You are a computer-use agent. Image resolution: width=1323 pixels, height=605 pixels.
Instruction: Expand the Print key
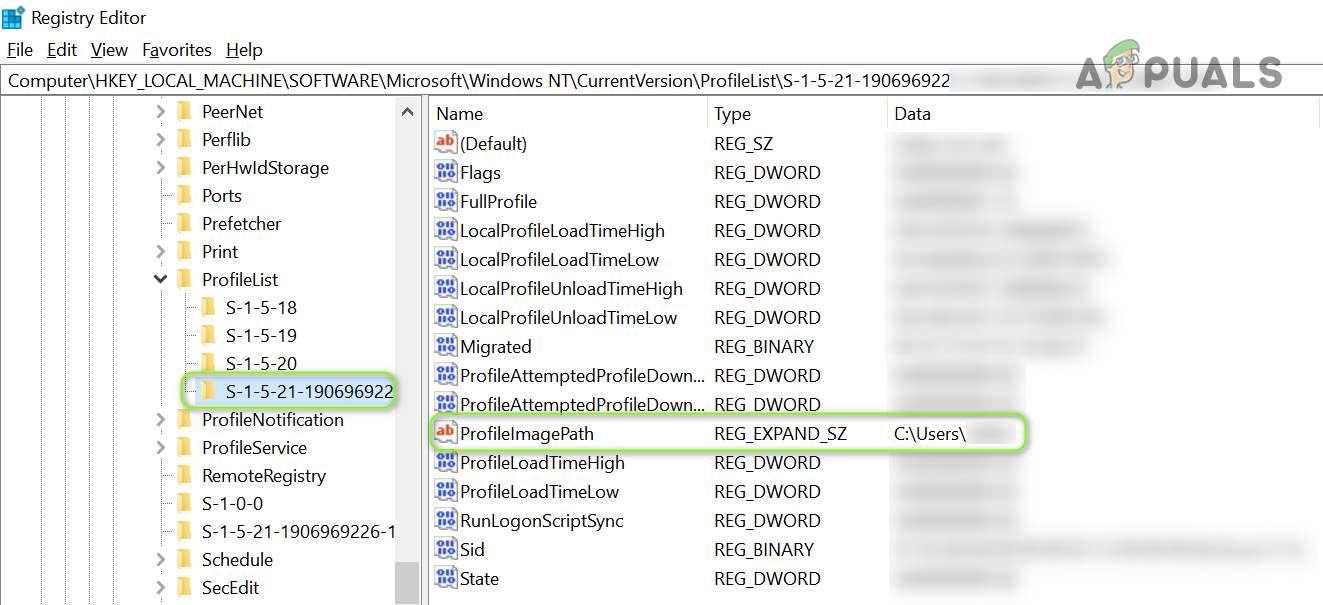(160, 252)
